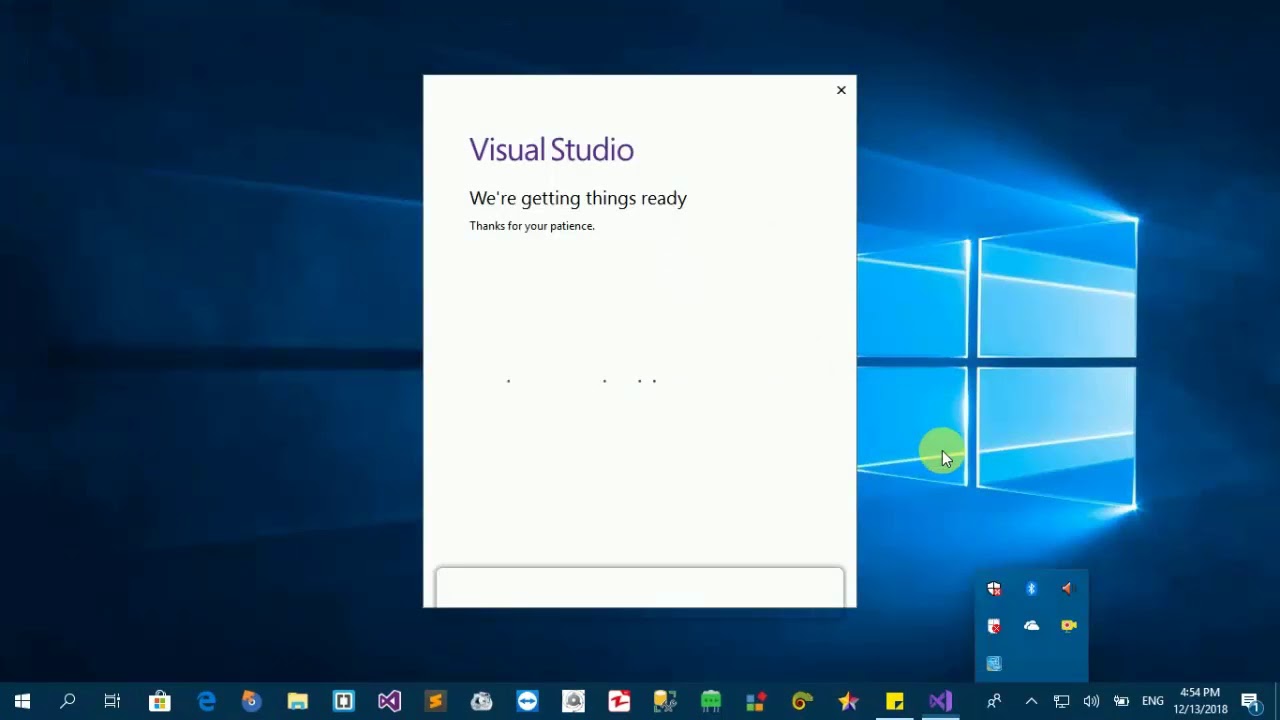Open orange speaker icon in tray overflow
This screenshot has width=1280, height=720.
point(1068,589)
